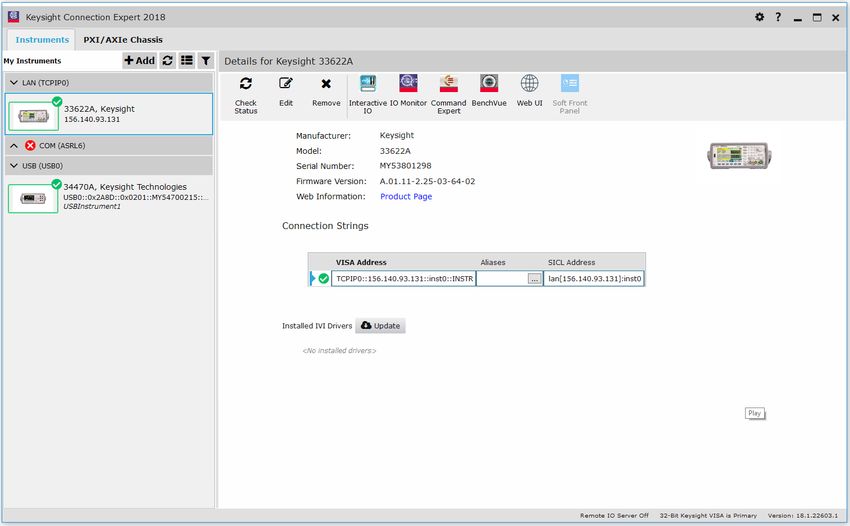Viewport: 850px width, 526px height.
Task: Click green check badge on 33622A thumbnail
Action: (x=57, y=101)
